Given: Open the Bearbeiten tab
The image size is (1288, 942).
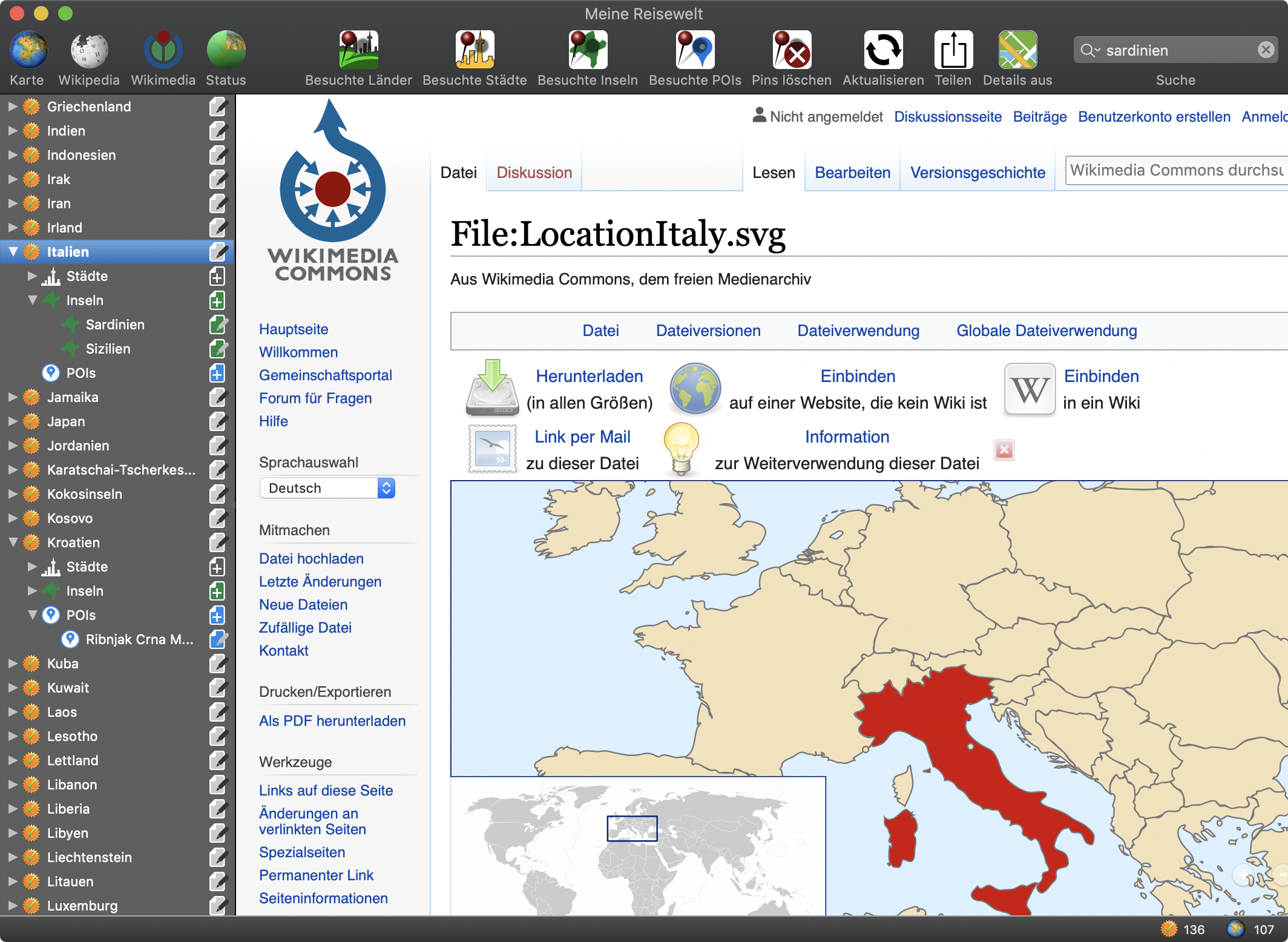Looking at the screenshot, I should [852, 173].
